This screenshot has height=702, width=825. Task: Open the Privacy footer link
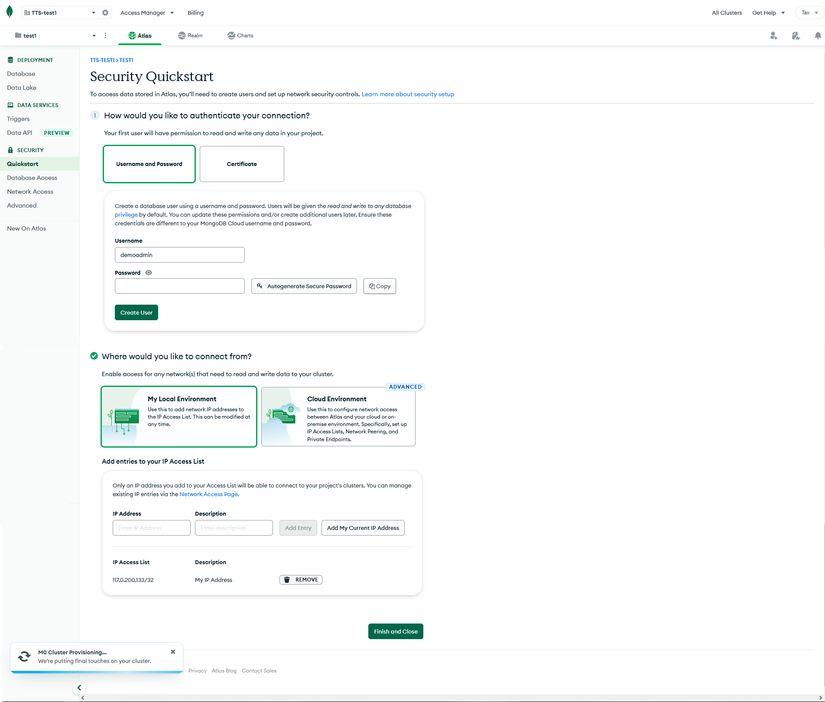pyautogui.click(x=197, y=671)
